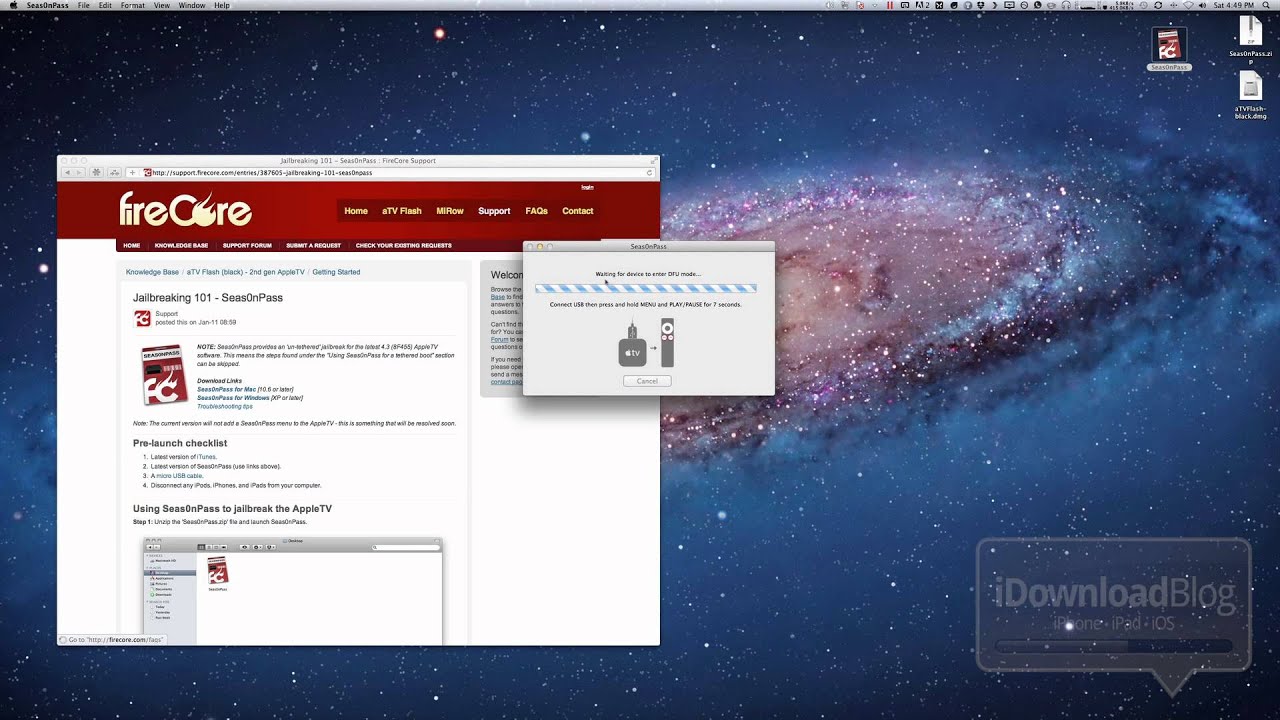
Task: Click the aTV Flash (black) breadcrumb
Action: click(245, 272)
